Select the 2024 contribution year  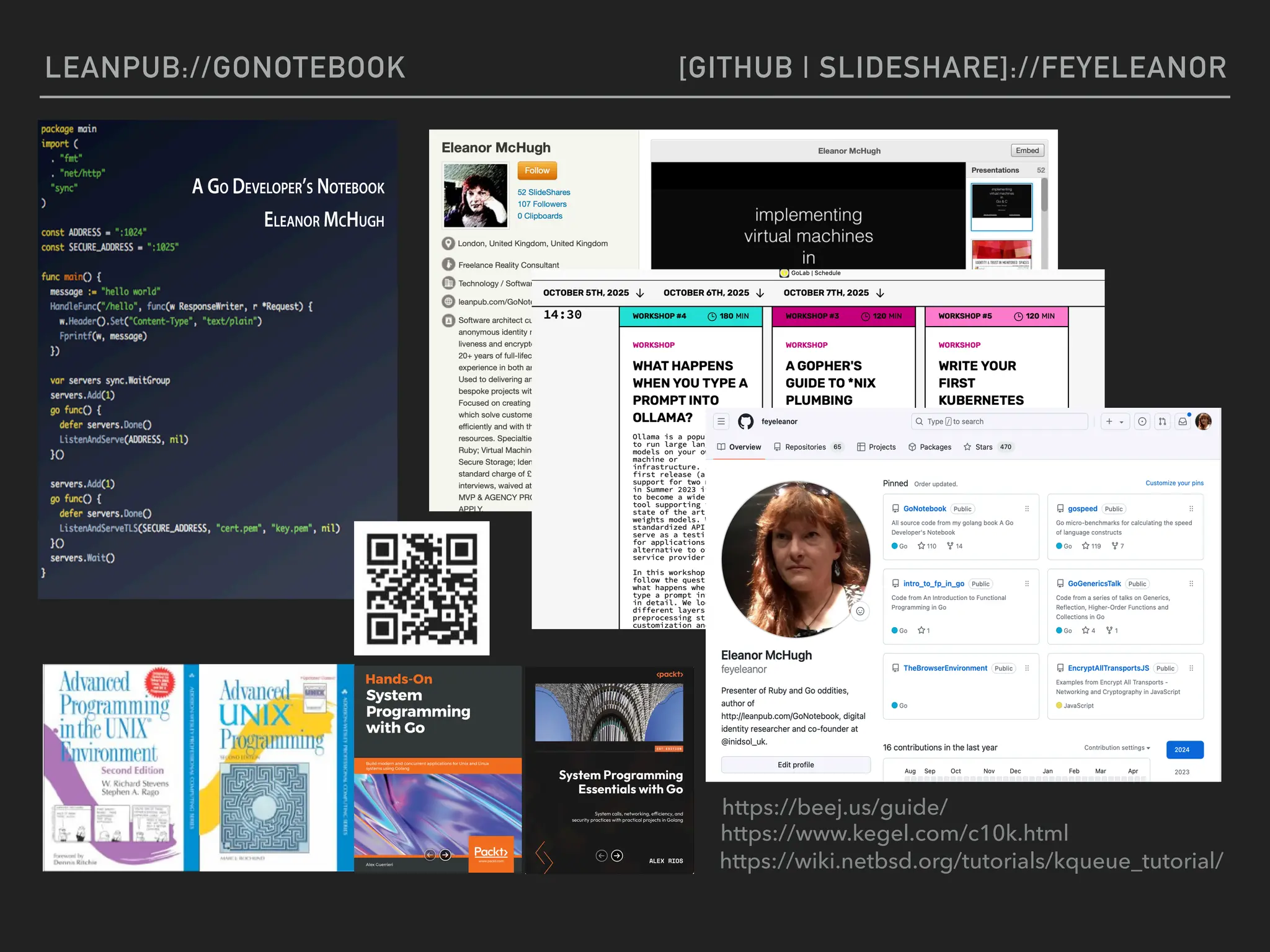tap(1184, 750)
